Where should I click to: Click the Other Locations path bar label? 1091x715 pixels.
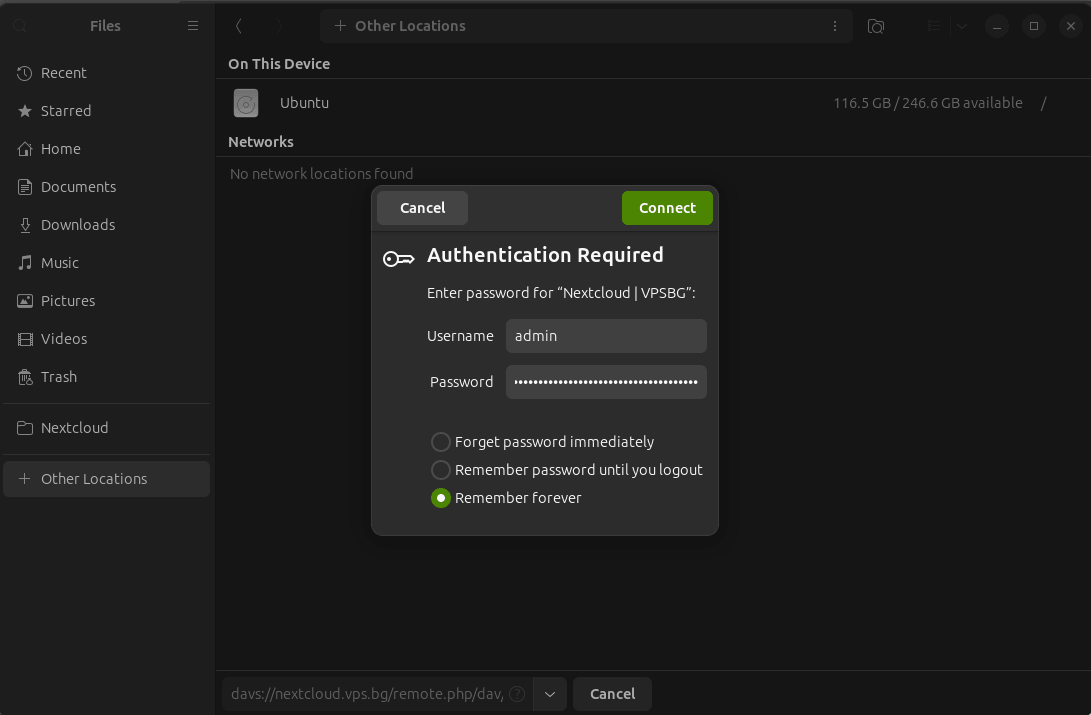(411, 26)
